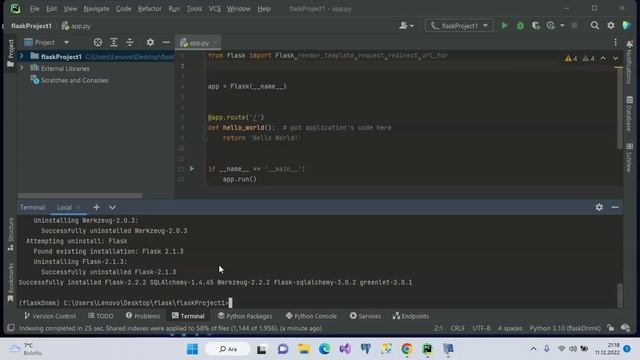Click CRLF line separator status
Viewport: 640px width, 360px height.
[458, 328]
